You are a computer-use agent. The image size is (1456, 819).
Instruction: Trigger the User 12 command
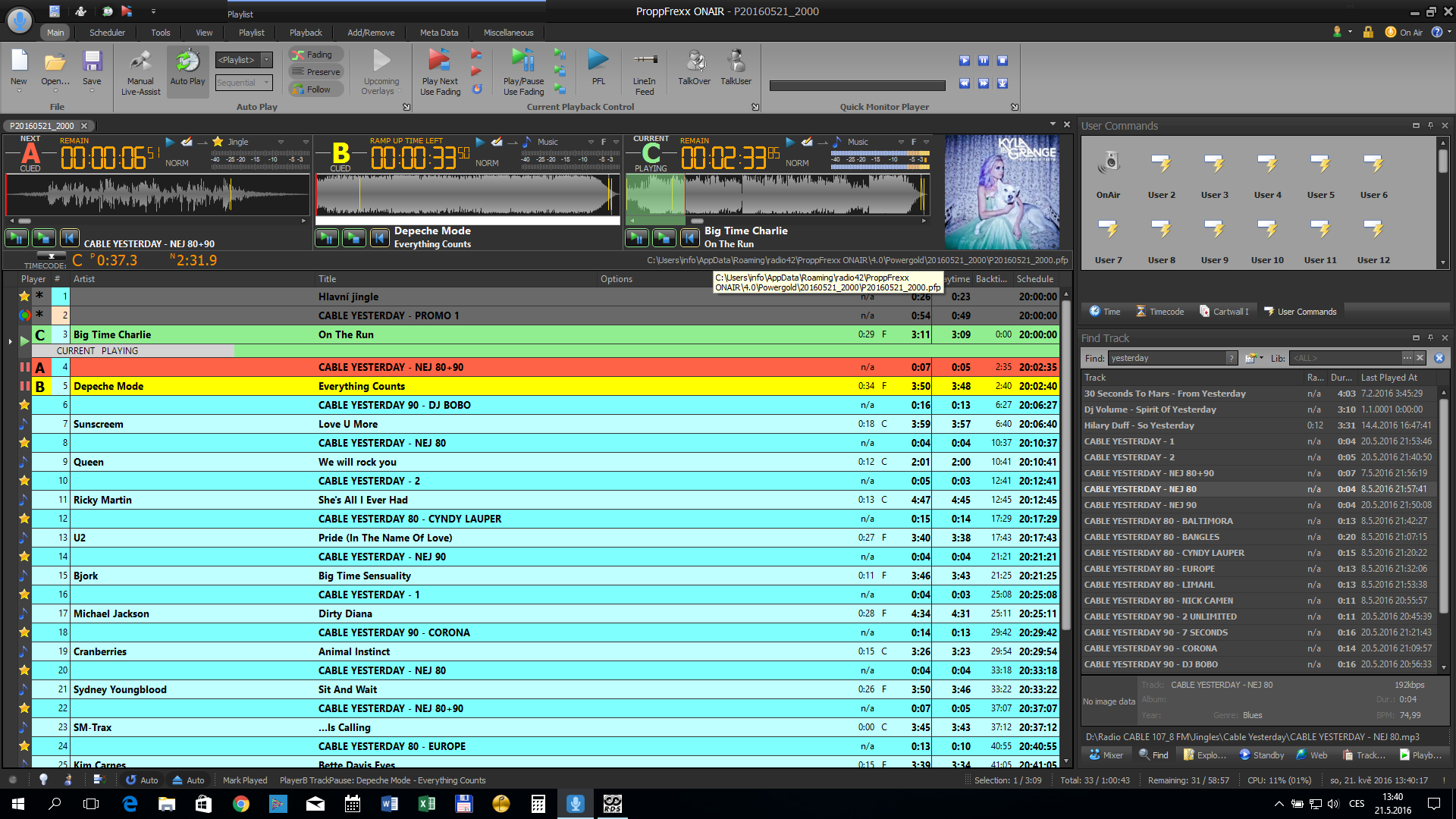[x=1373, y=240]
